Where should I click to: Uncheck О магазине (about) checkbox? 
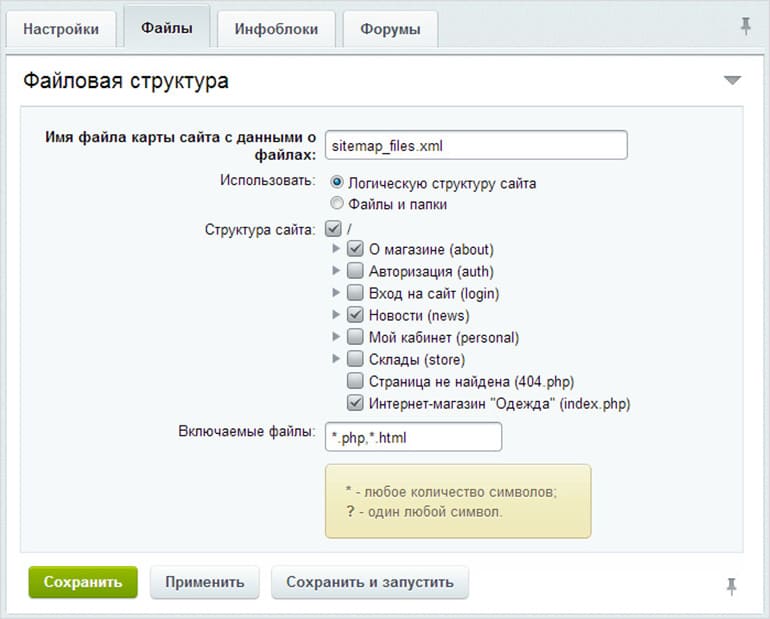point(355,248)
